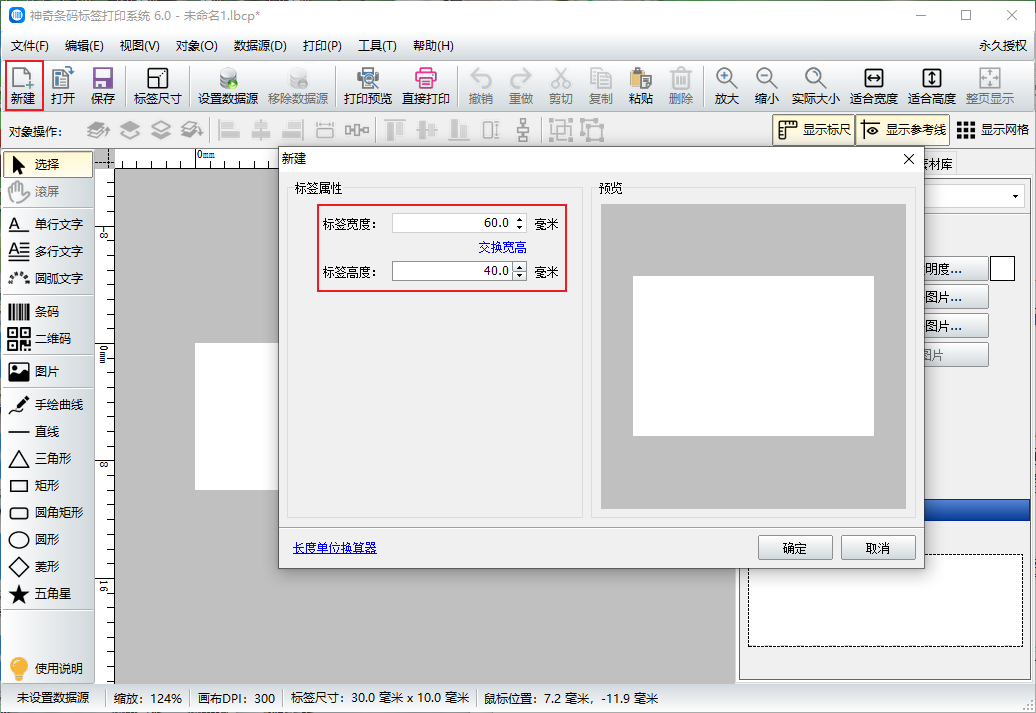Click the white color swatch in right panel

pyautogui.click(x=1002, y=268)
